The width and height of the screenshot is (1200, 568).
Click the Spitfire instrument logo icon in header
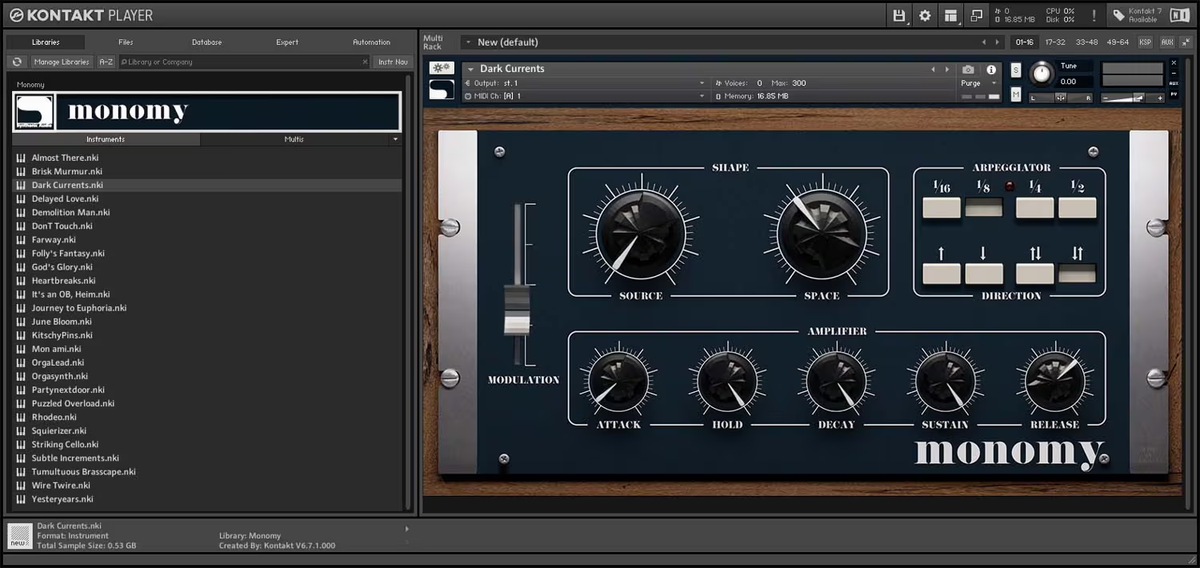click(x=441, y=90)
